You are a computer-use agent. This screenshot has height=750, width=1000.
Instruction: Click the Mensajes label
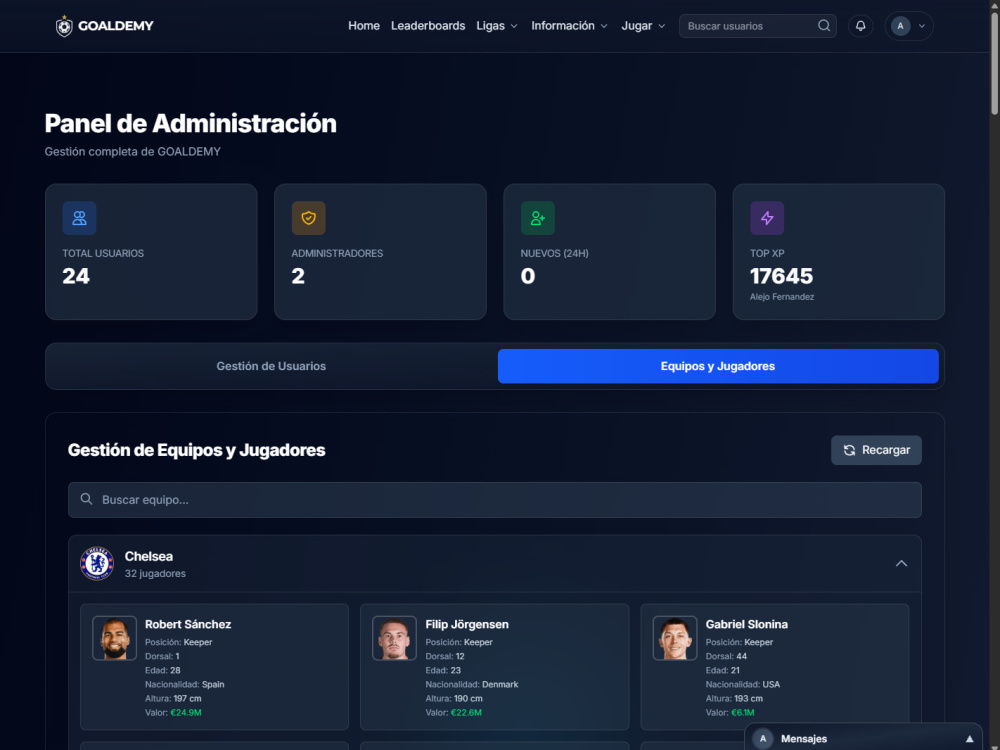(804, 739)
